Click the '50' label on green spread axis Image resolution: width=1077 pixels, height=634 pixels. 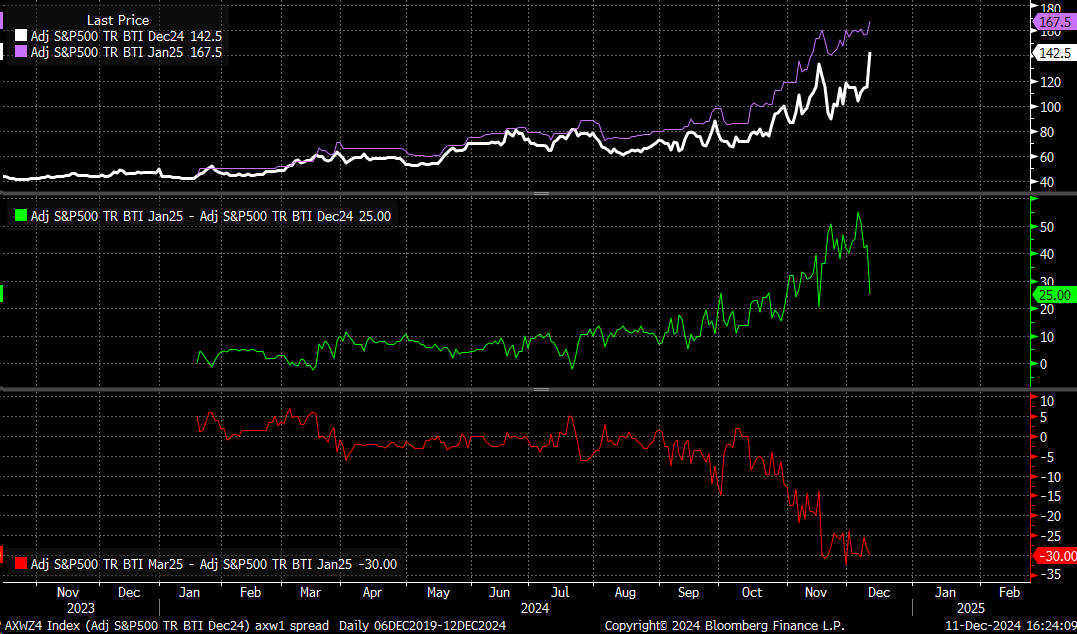1045,227
